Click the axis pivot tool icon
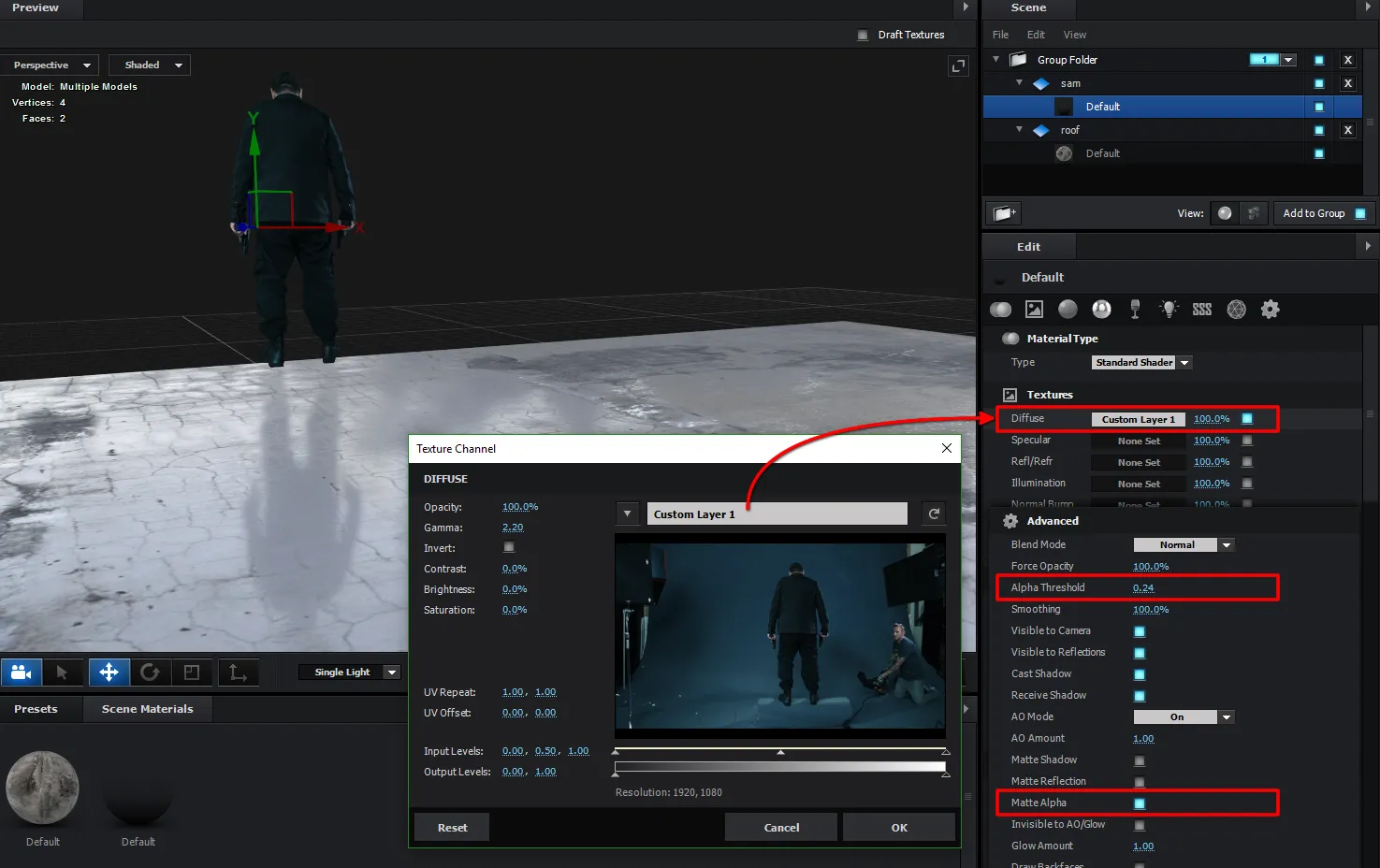 click(x=238, y=673)
